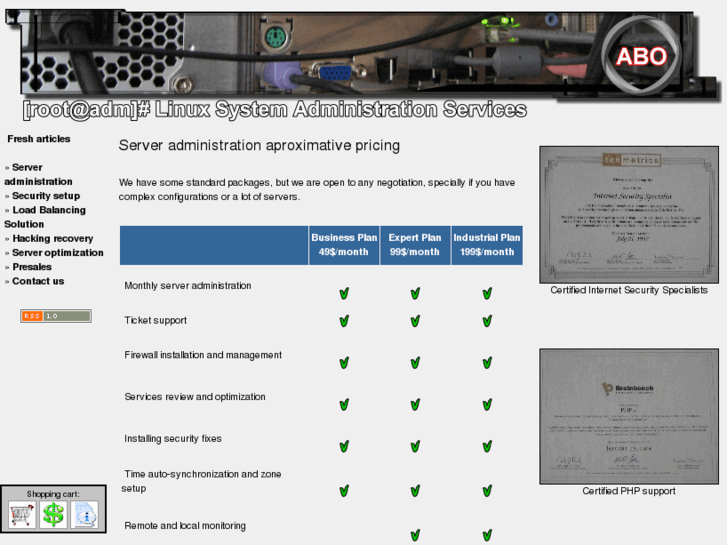Viewport: 727px width, 545px height.
Task: Click Industrial Plan checkmark for Installing security fixes
Action: 487,447
